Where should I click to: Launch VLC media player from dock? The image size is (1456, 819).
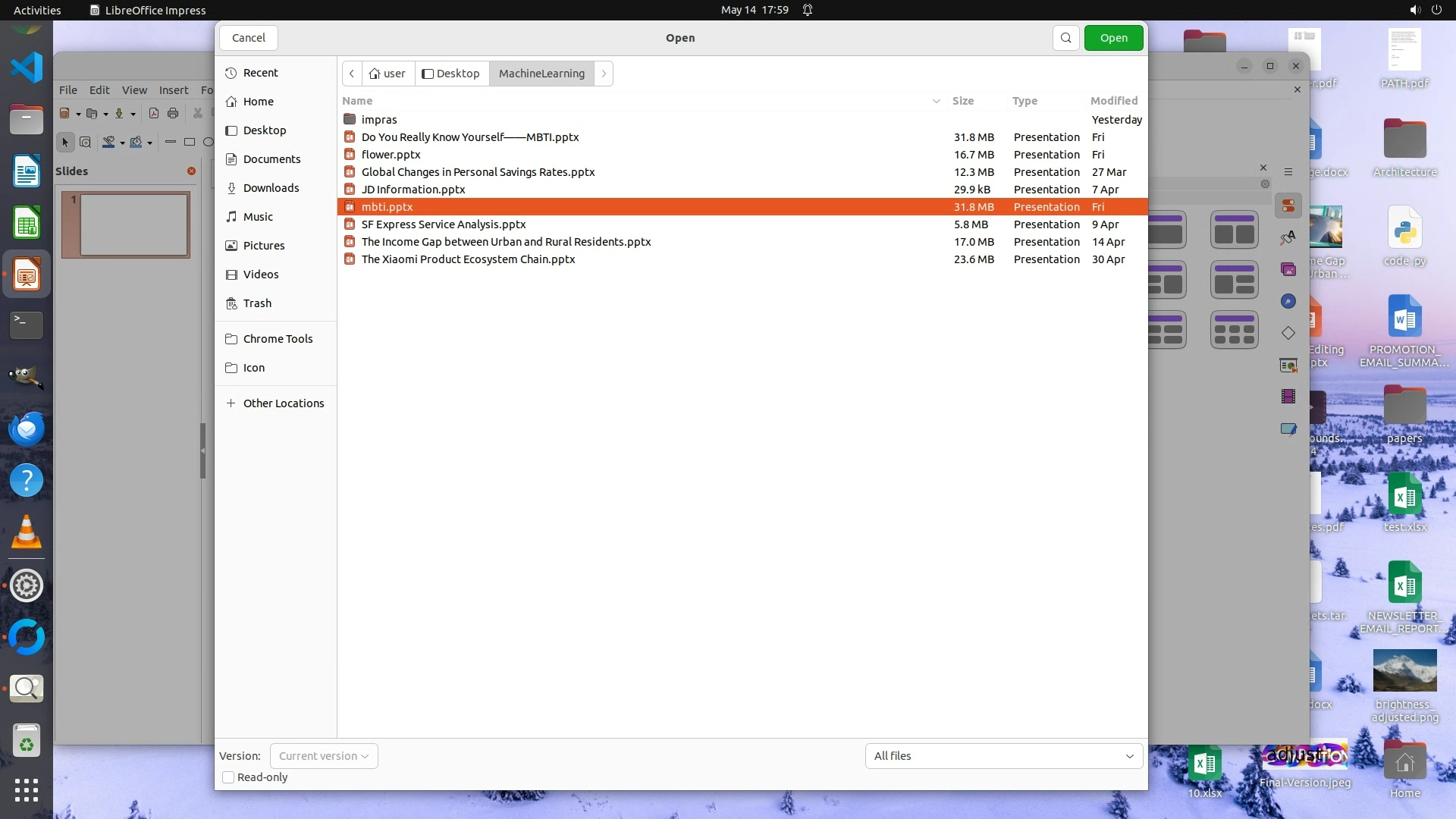27,532
